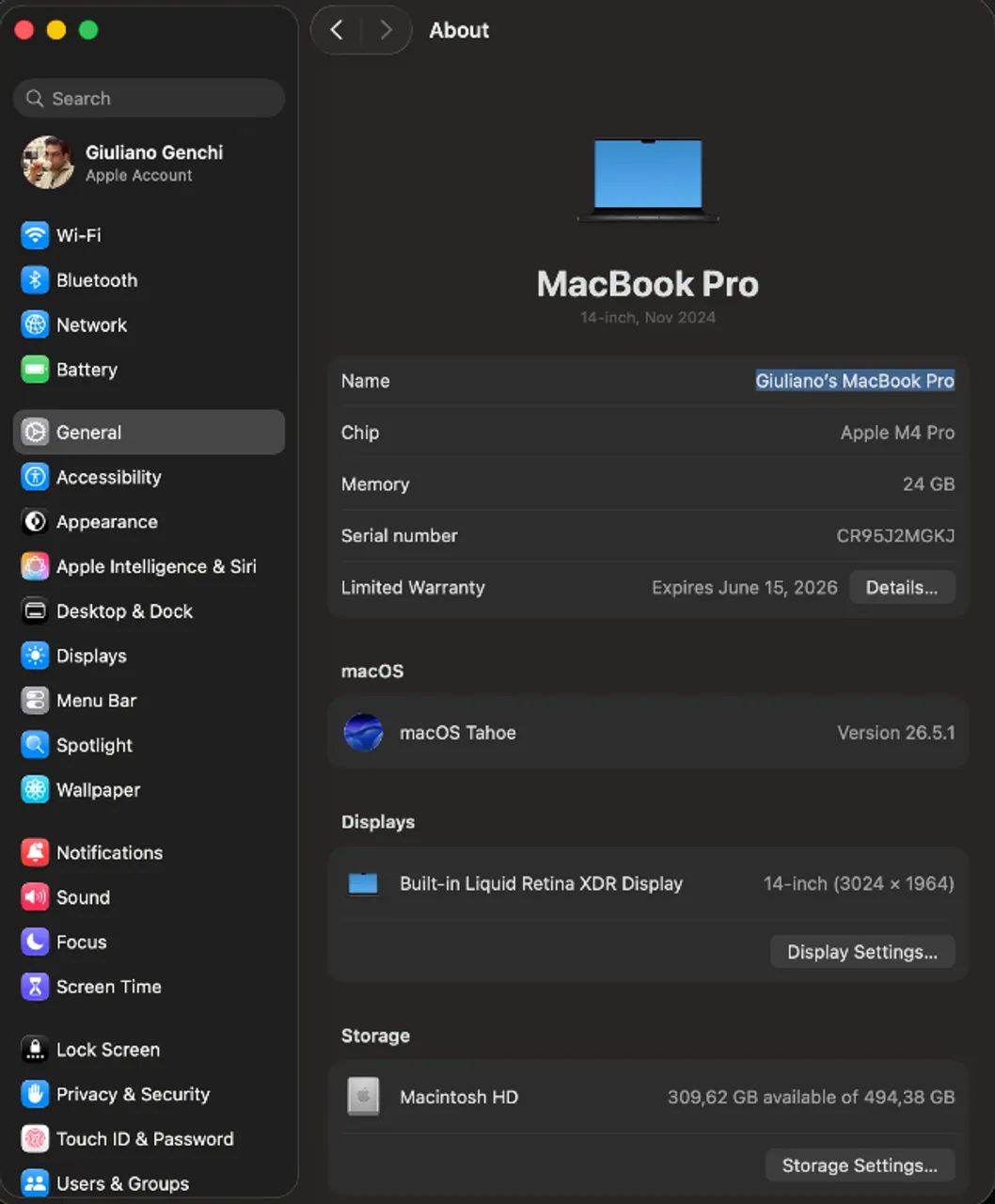Image resolution: width=995 pixels, height=1204 pixels.
Task: Click the 14-inch (3024 × 1964) resolution text
Action: [x=859, y=884]
